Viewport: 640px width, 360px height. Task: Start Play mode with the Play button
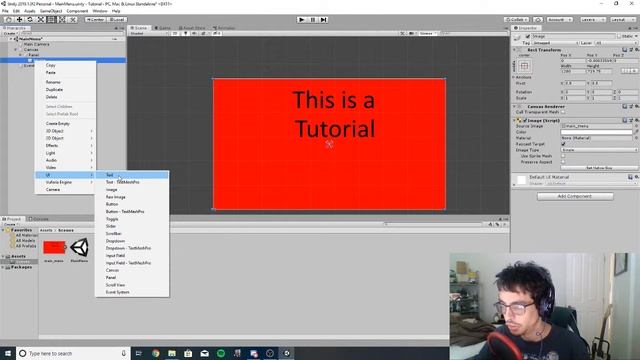tap(302, 20)
